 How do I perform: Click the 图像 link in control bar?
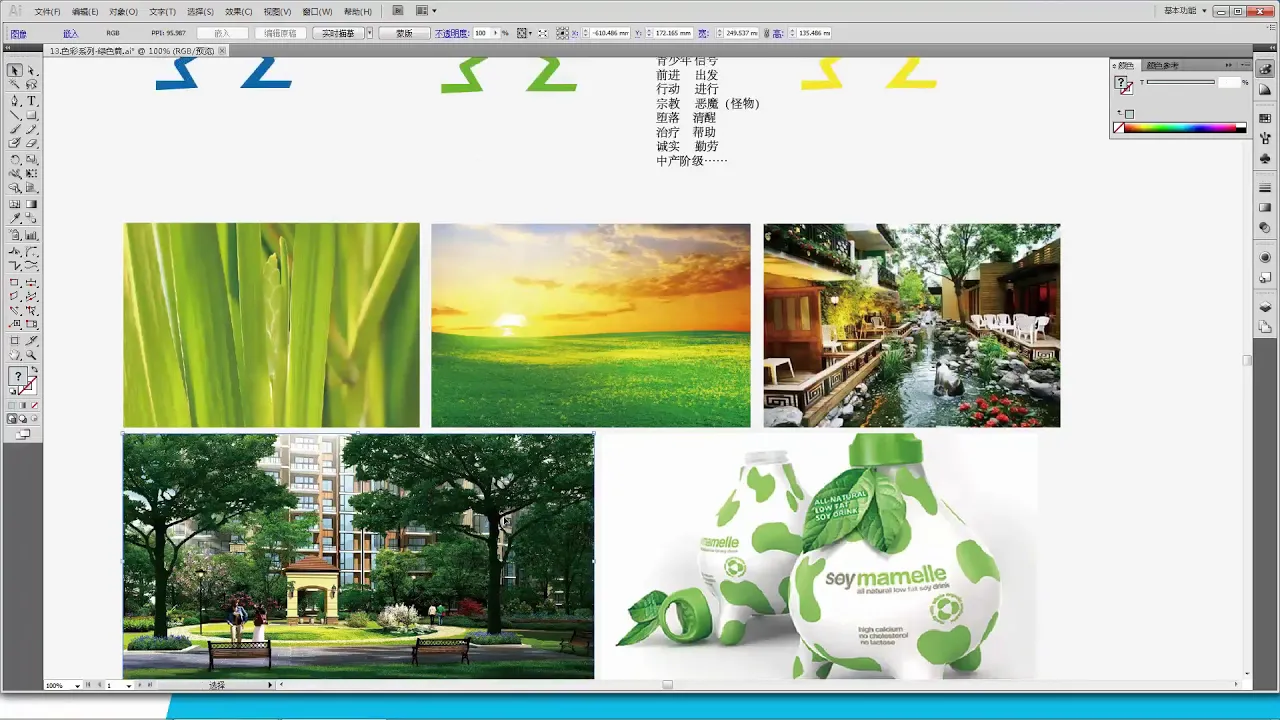point(18,33)
